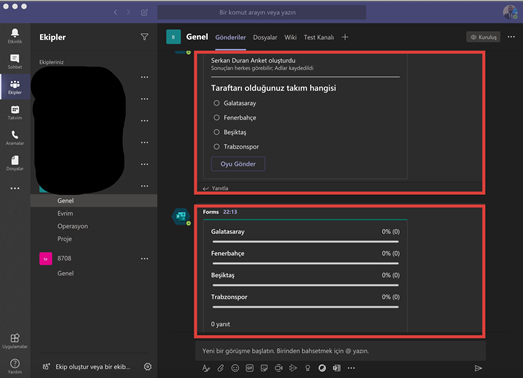The image size is (523, 378).
Task: Reply to the poll with Yanıtla
Action: pos(216,188)
